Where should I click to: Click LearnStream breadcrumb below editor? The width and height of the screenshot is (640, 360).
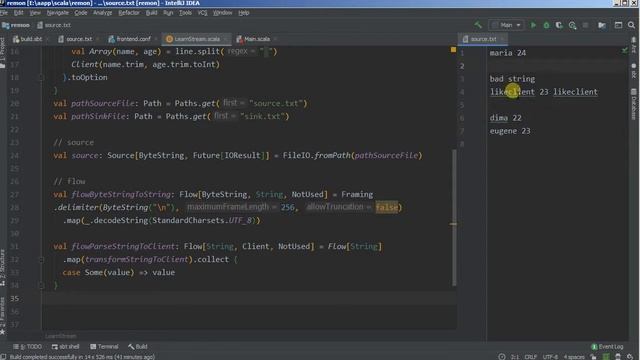coord(60,336)
